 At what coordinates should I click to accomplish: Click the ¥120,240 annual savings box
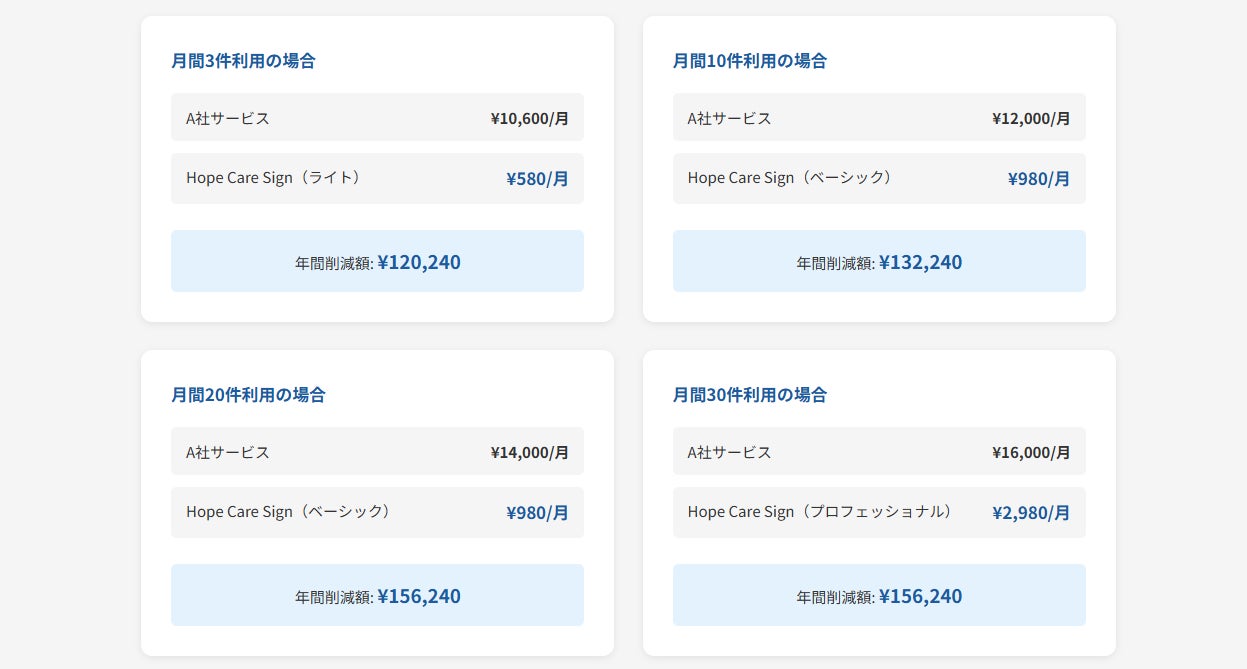pos(377,262)
